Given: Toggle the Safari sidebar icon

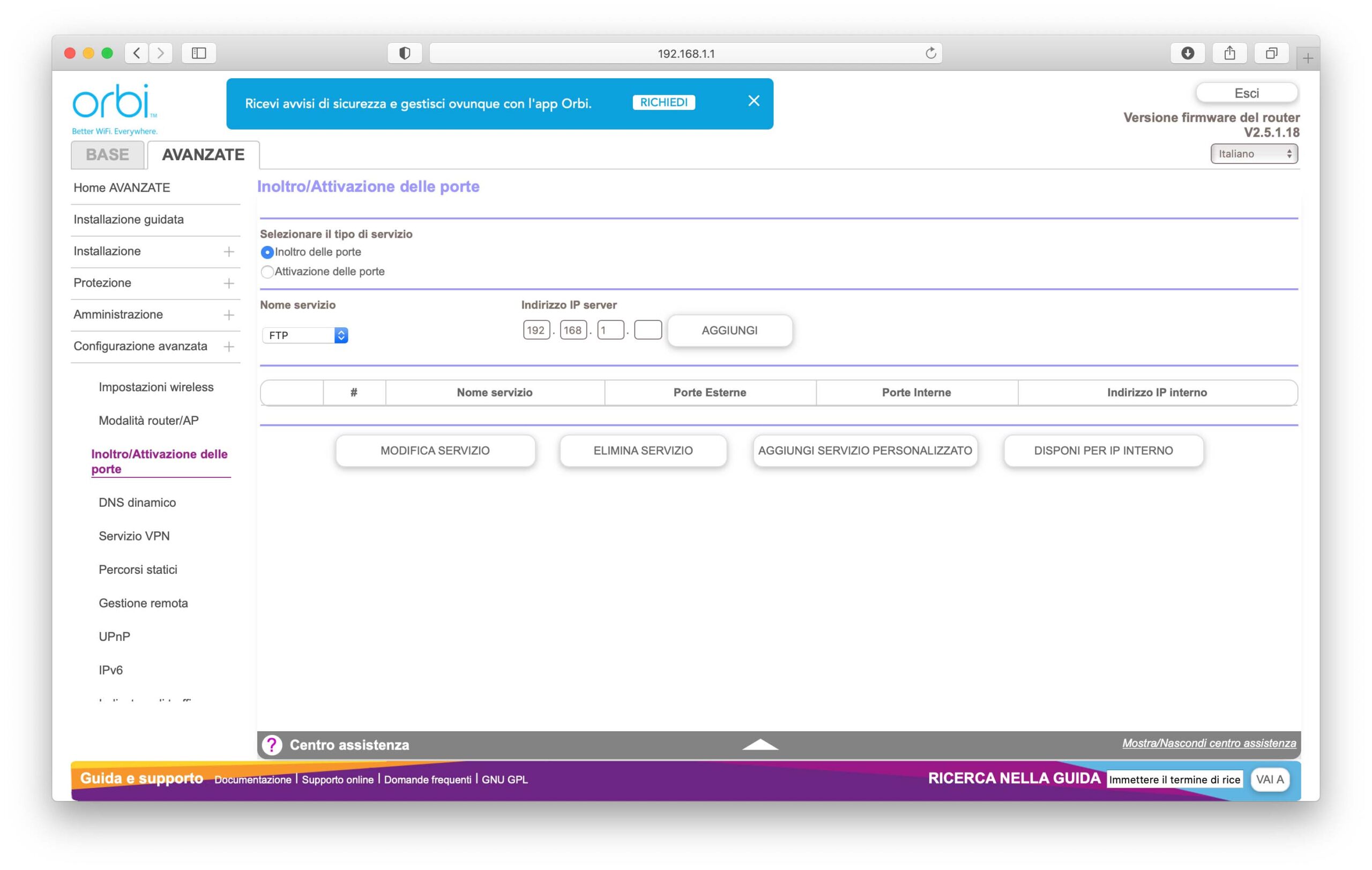Looking at the screenshot, I should (x=198, y=54).
